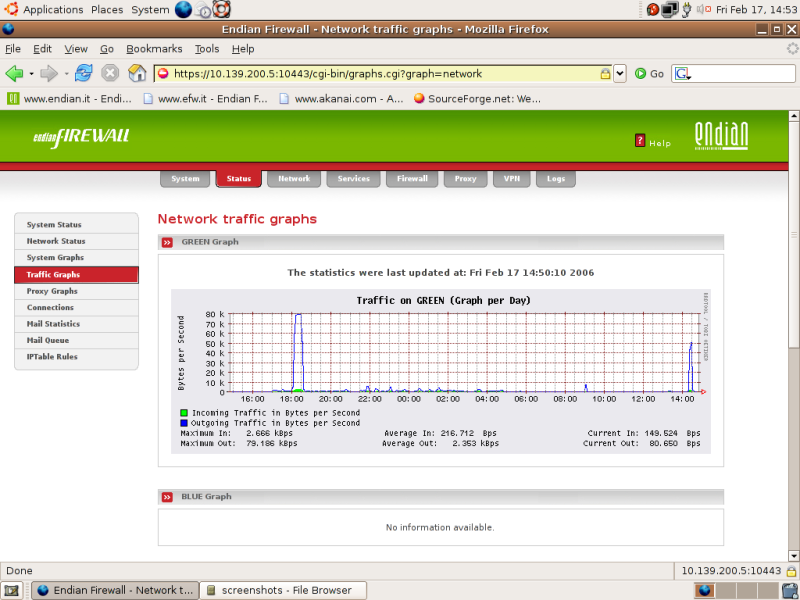Image resolution: width=800 pixels, height=600 pixels.
Task: Open the www.efw.it bookmark
Action: click(x=205, y=99)
